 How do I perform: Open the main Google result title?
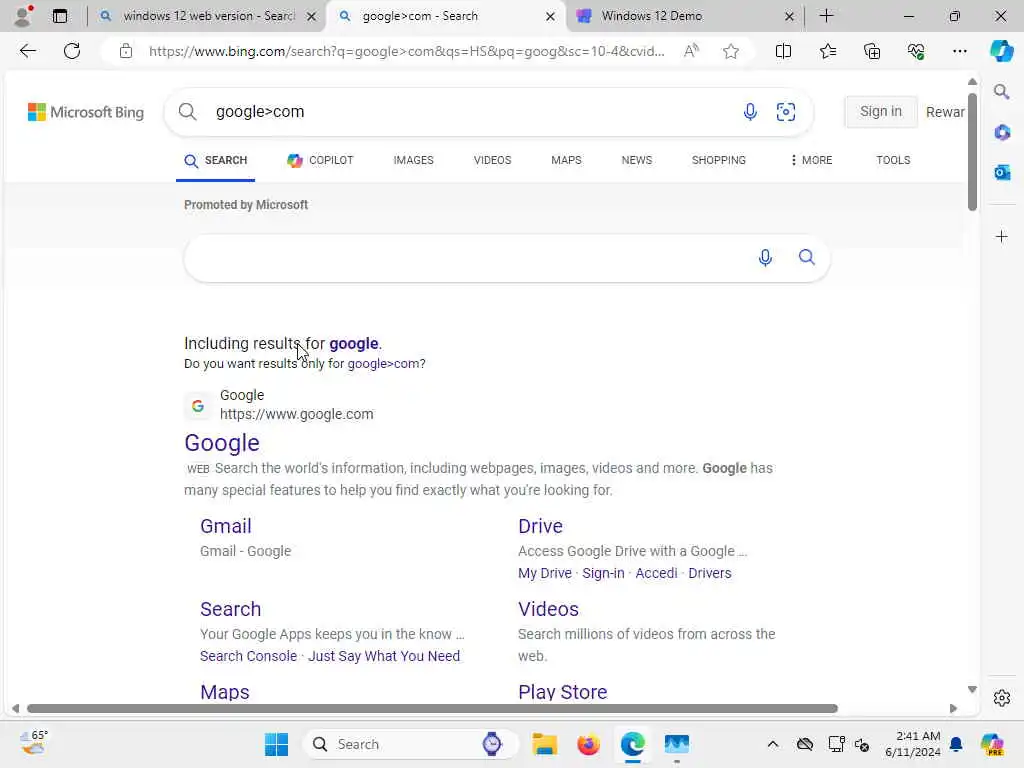[222, 443]
